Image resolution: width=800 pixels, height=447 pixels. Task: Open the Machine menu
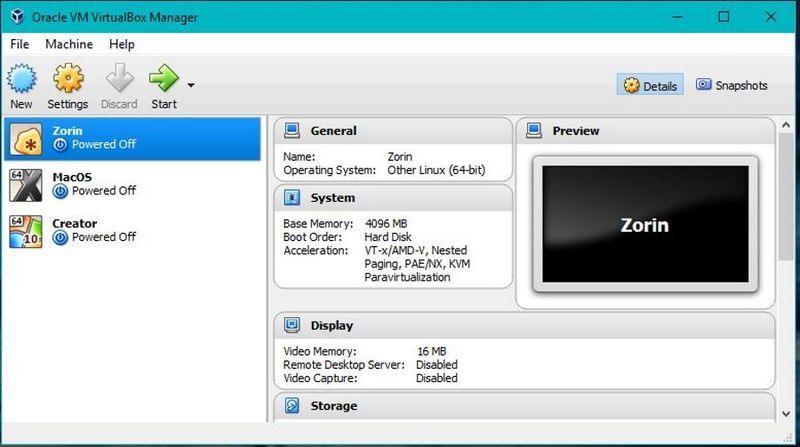(69, 44)
